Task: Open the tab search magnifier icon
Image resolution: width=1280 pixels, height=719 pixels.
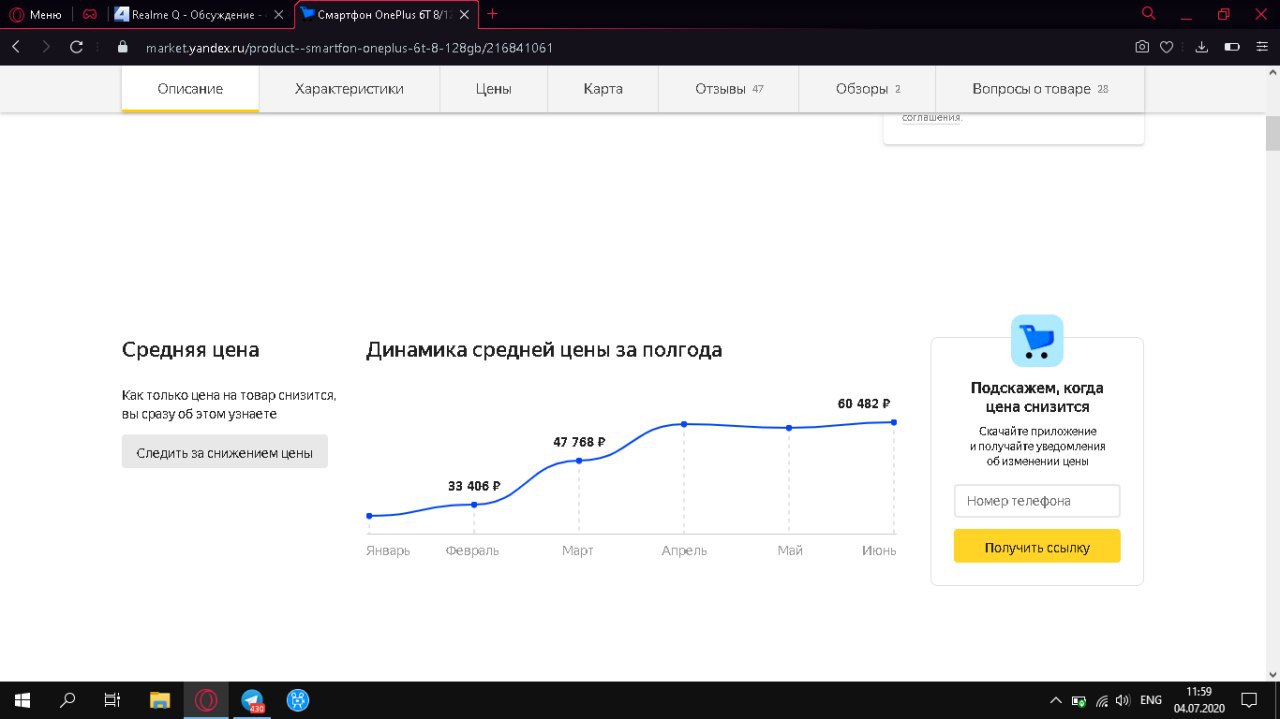Action: 1149,14
